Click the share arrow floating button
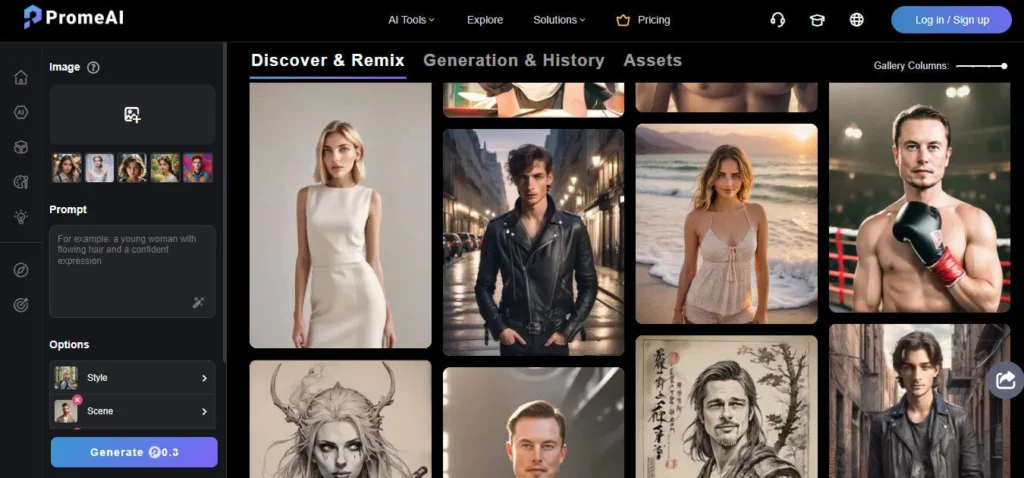 pos(1006,380)
